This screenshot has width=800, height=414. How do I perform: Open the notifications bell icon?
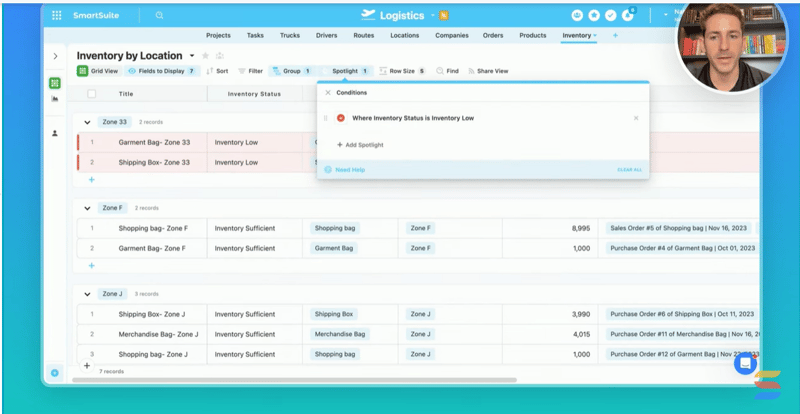tap(628, 15)
